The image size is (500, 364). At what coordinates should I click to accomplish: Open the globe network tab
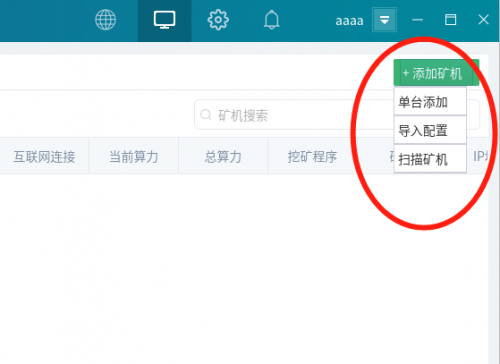click(105, 20)
